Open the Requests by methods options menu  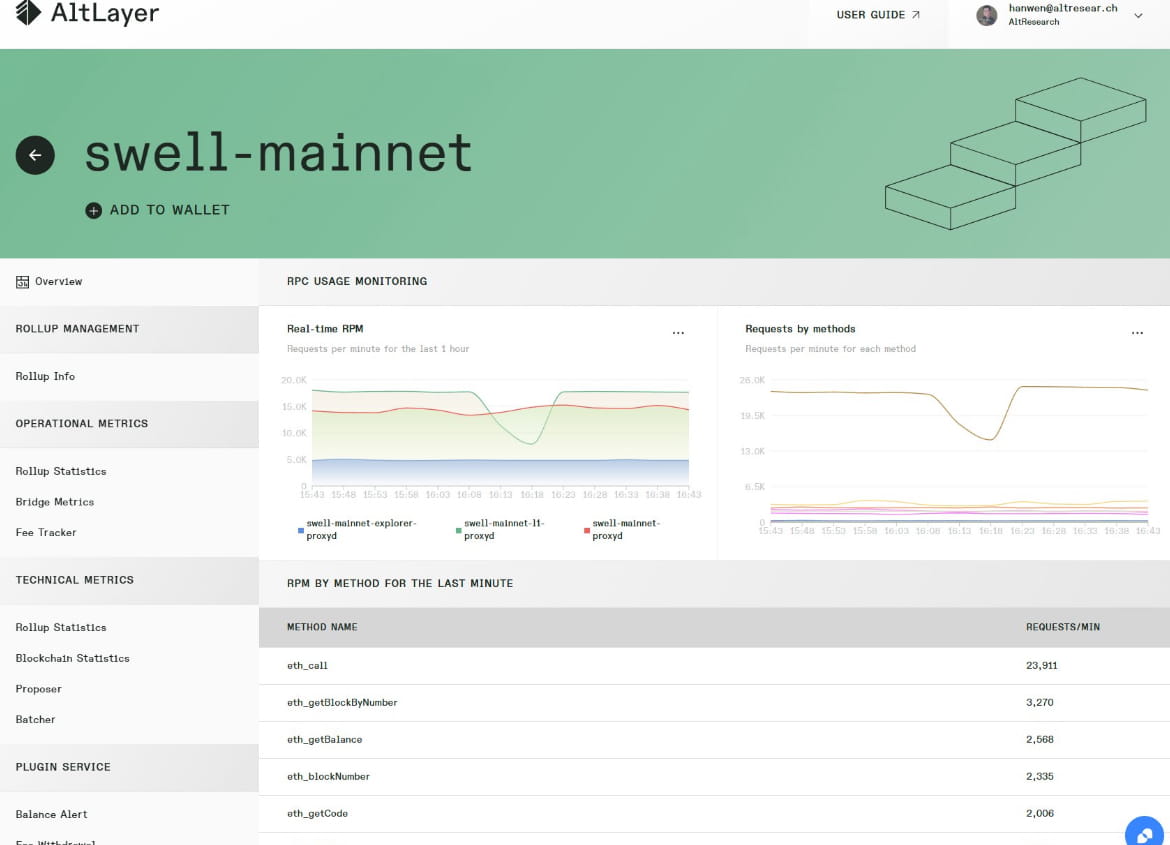pyautogui.click(x=1137, y=333)
